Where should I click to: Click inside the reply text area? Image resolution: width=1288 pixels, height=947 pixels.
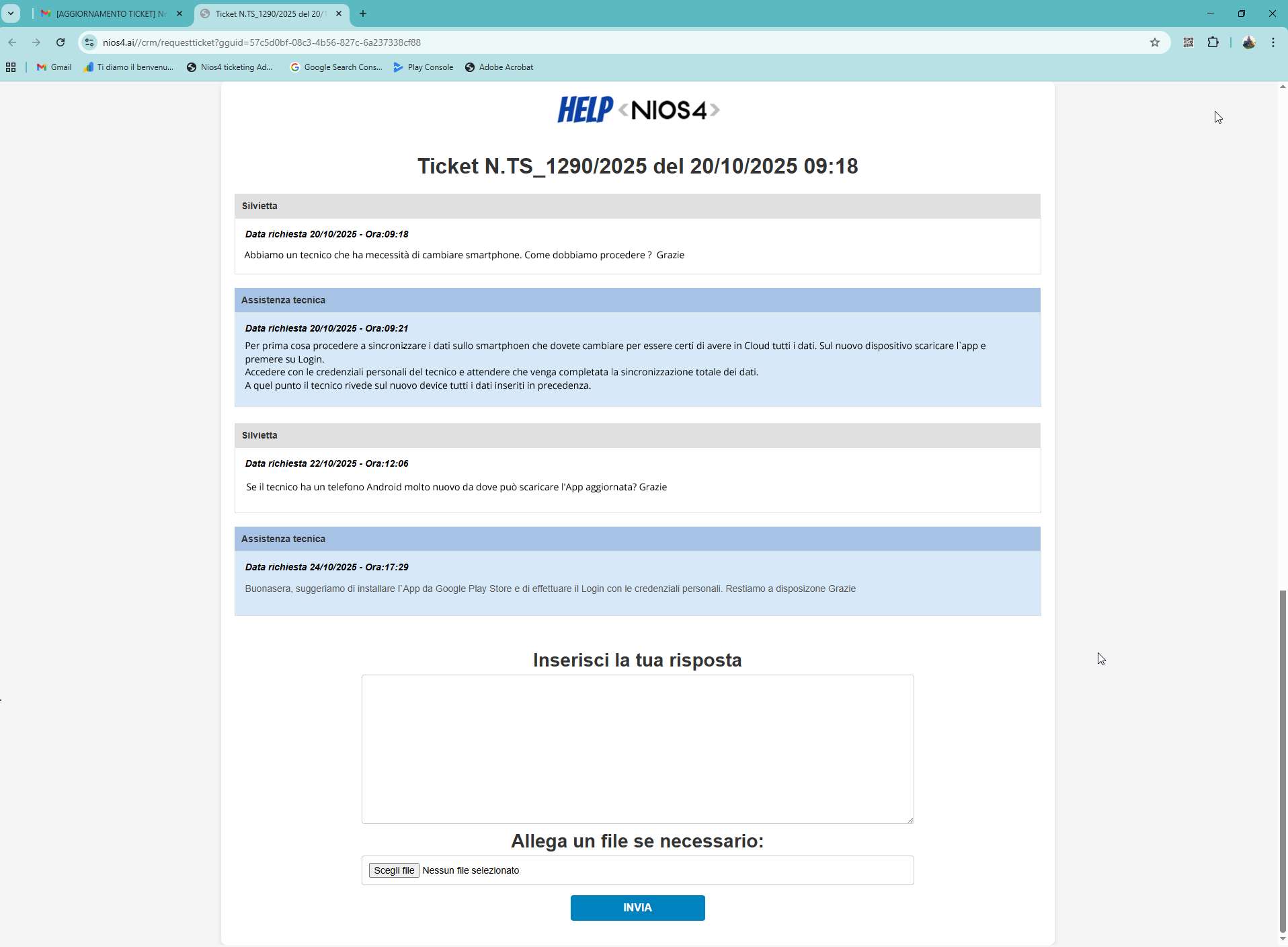click(637, 749)
